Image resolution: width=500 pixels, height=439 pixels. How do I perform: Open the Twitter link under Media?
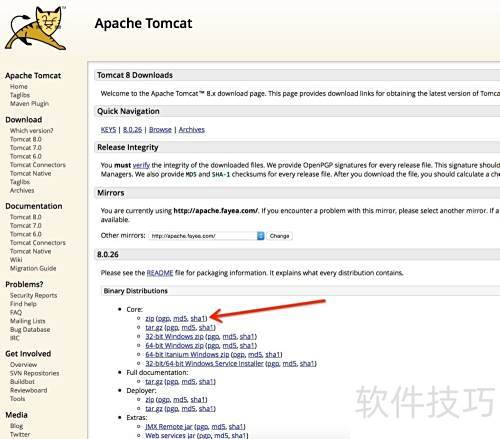[x=20, y=435]
